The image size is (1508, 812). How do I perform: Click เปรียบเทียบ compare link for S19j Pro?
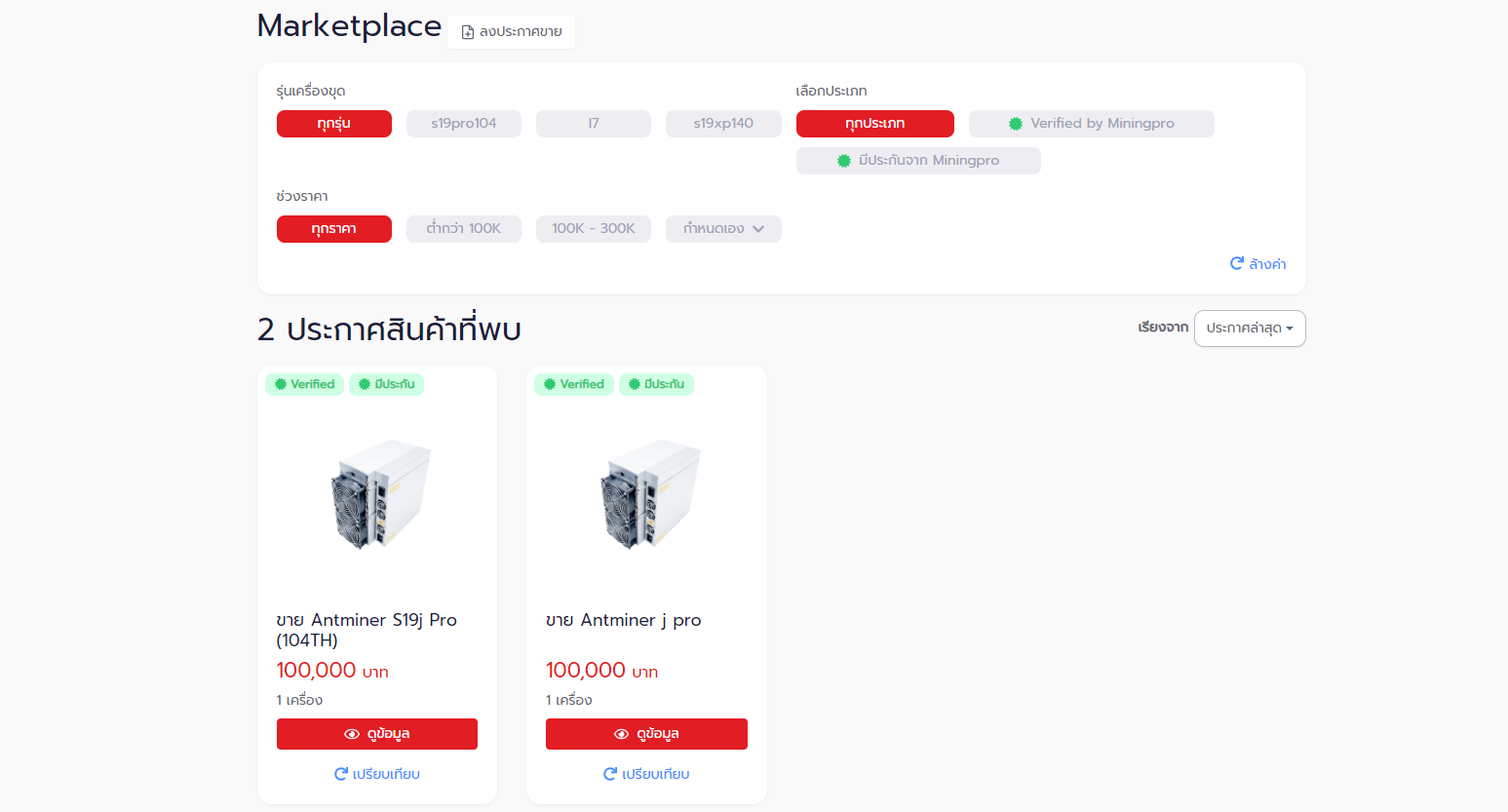point(377,774)
